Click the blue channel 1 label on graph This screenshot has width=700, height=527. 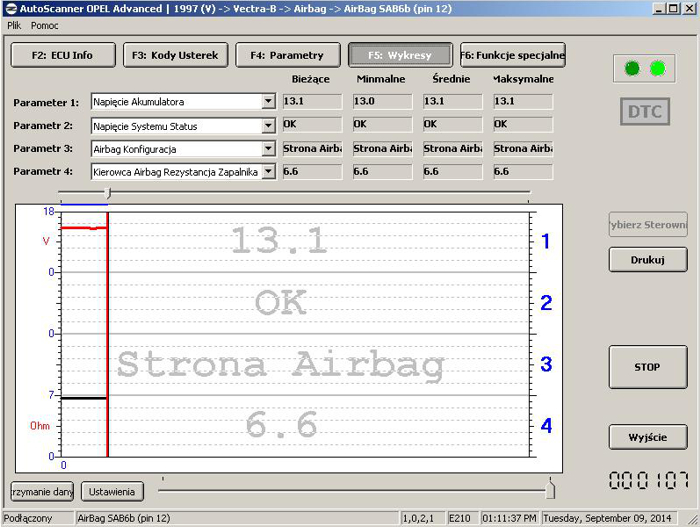click(545, 241)
